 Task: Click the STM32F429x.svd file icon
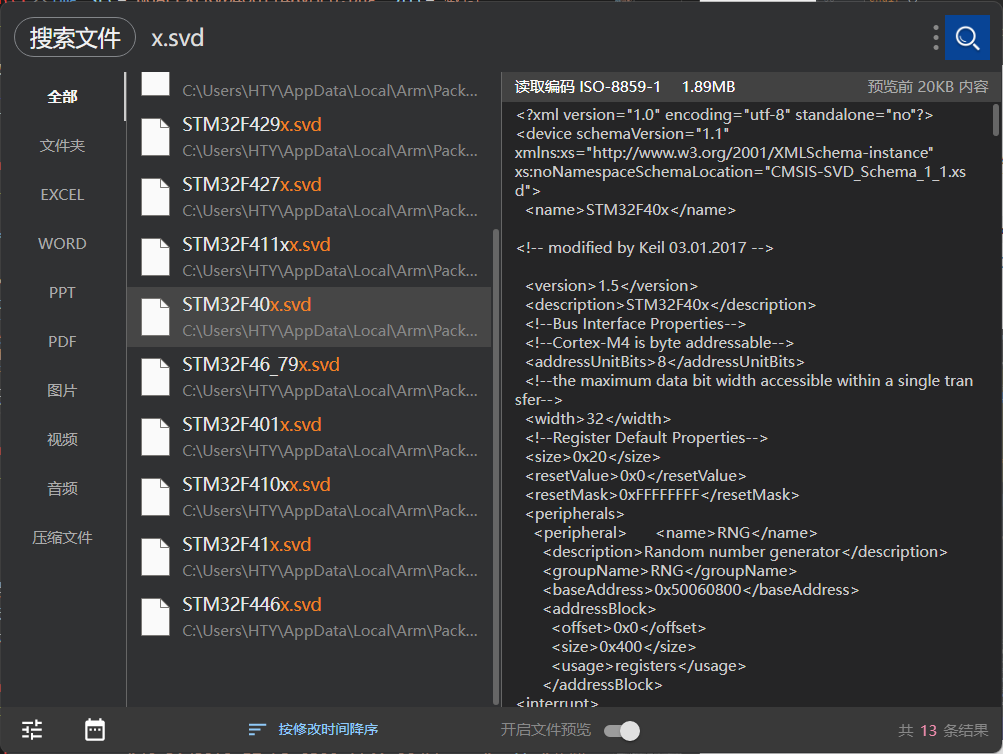click(x=155, y=136)
